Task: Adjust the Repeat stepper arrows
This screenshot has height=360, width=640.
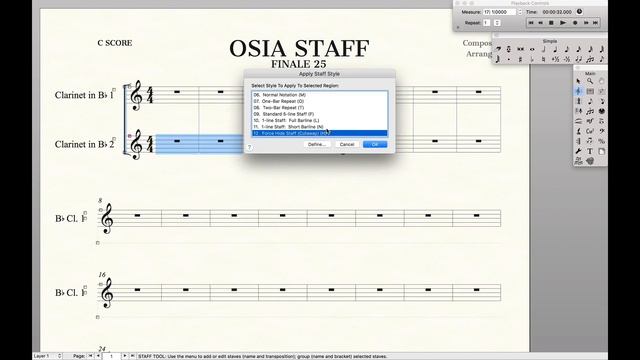Action: (497, 23)
